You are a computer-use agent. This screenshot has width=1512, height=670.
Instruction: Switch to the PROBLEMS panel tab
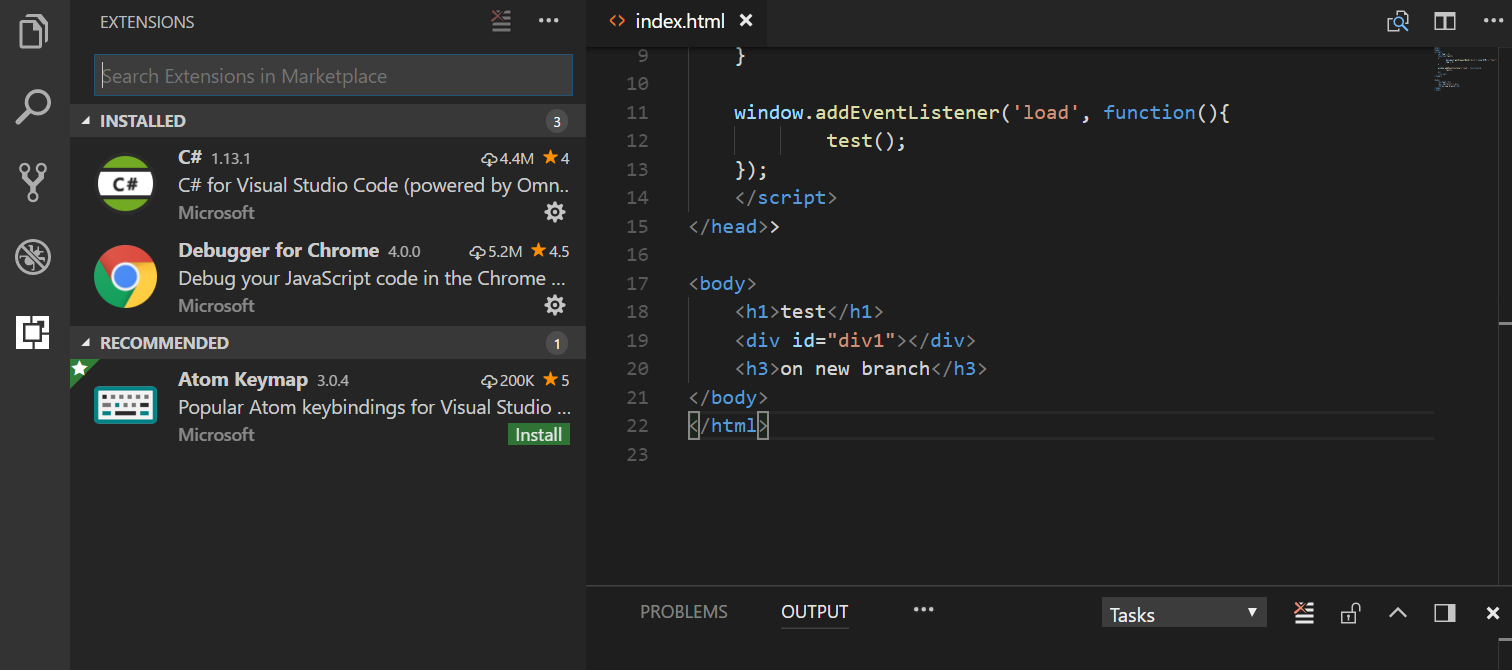(x=684, y=612)
